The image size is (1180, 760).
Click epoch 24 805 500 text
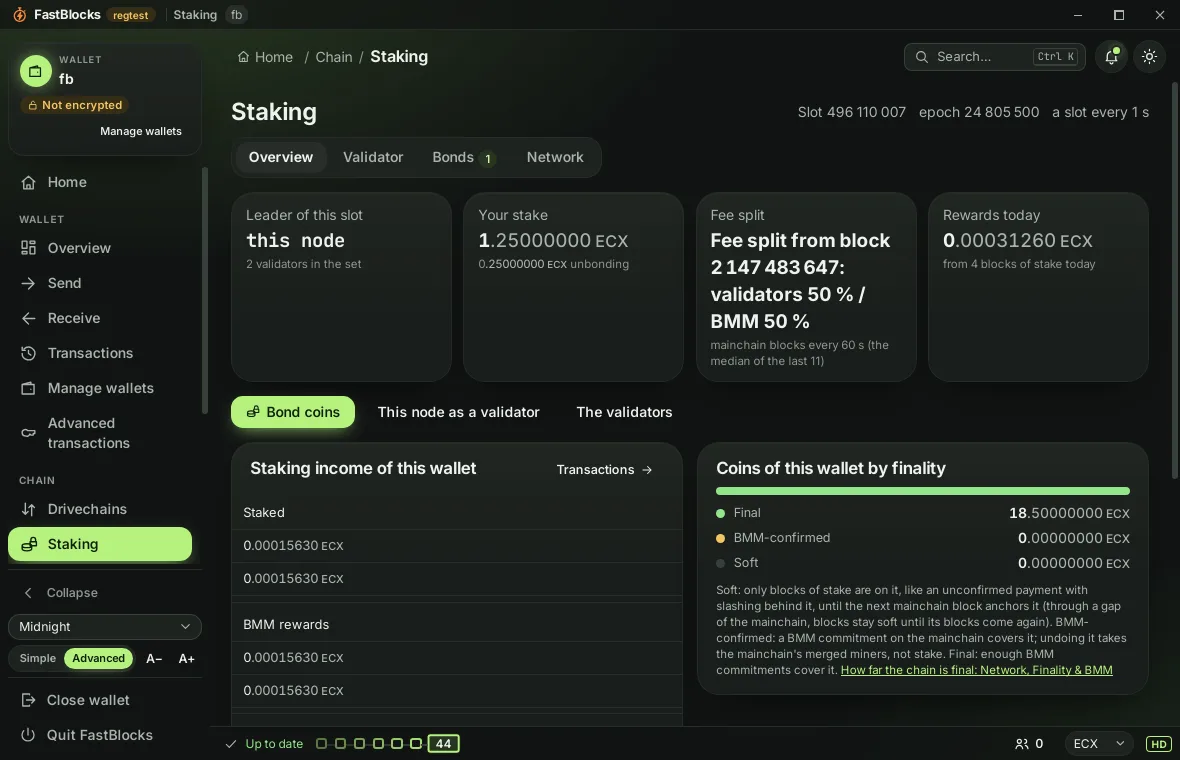(978, 113)
